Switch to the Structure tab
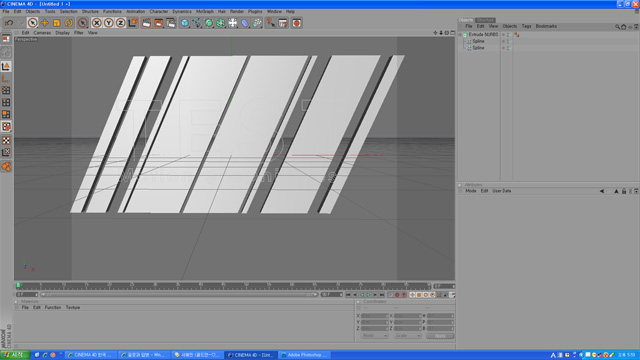The image size is (640, 360). pos(485,20)
